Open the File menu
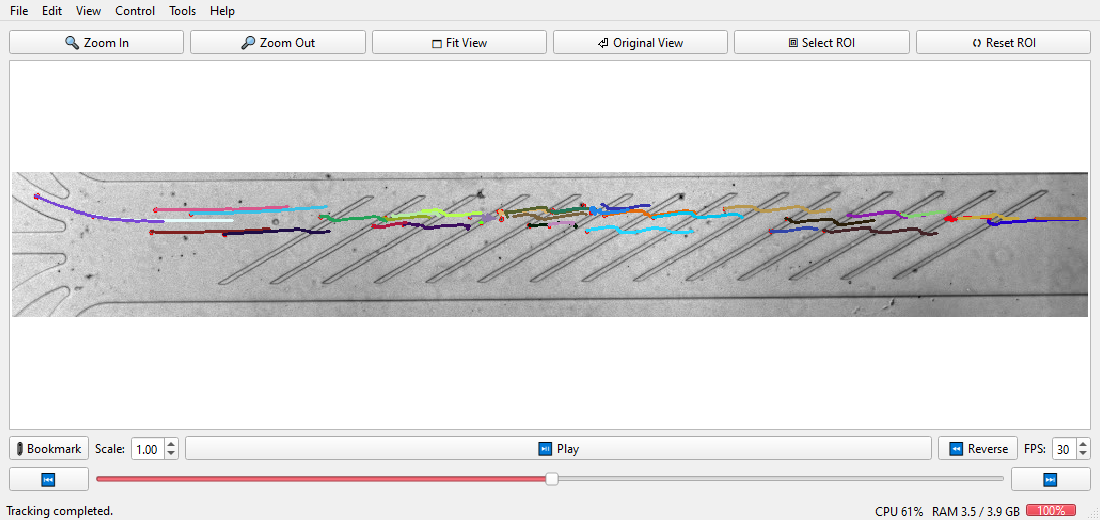This screenshot has height=520, width=1100. tap(19, 11)
